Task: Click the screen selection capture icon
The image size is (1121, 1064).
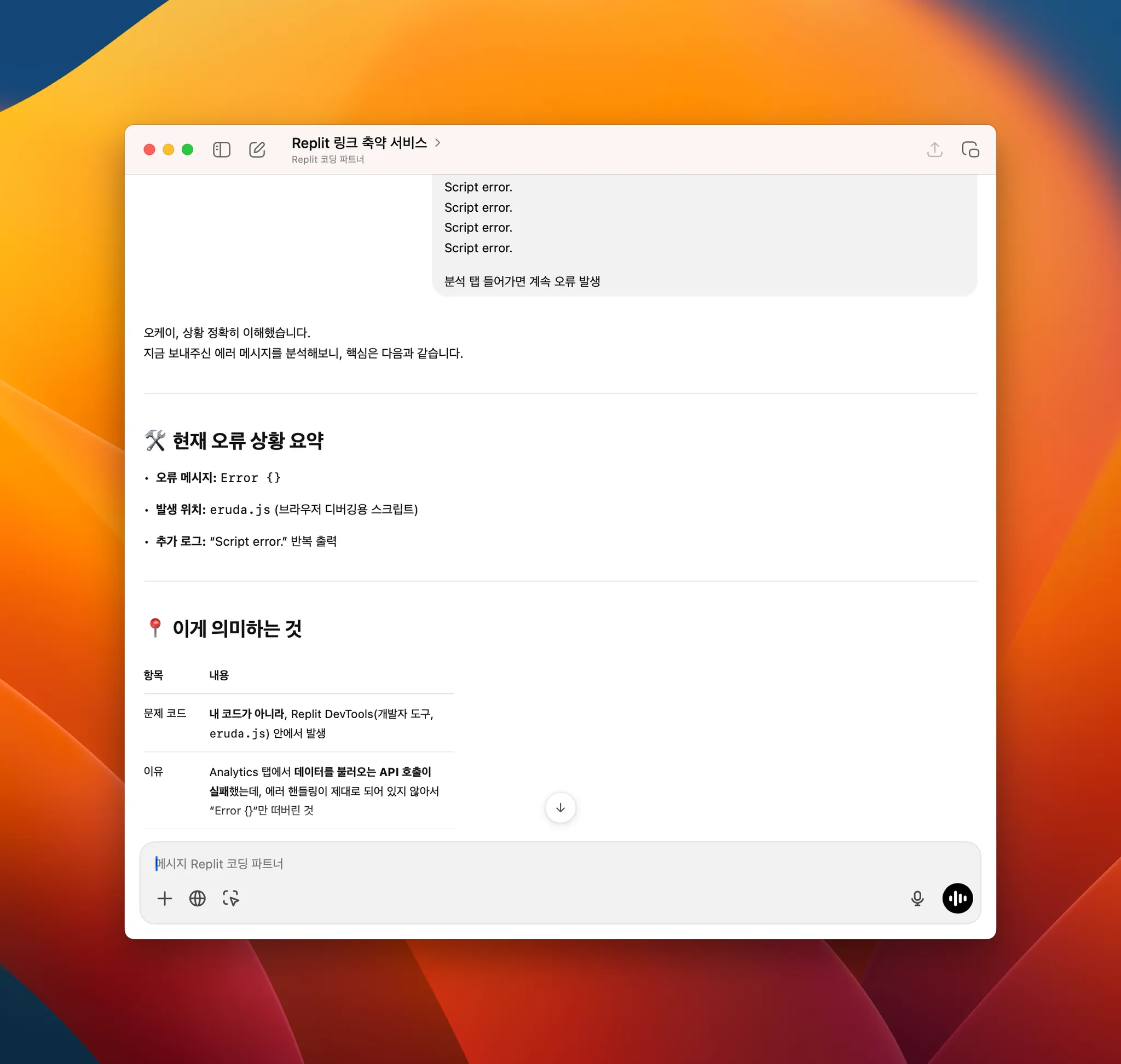Action: pos(231,898)
